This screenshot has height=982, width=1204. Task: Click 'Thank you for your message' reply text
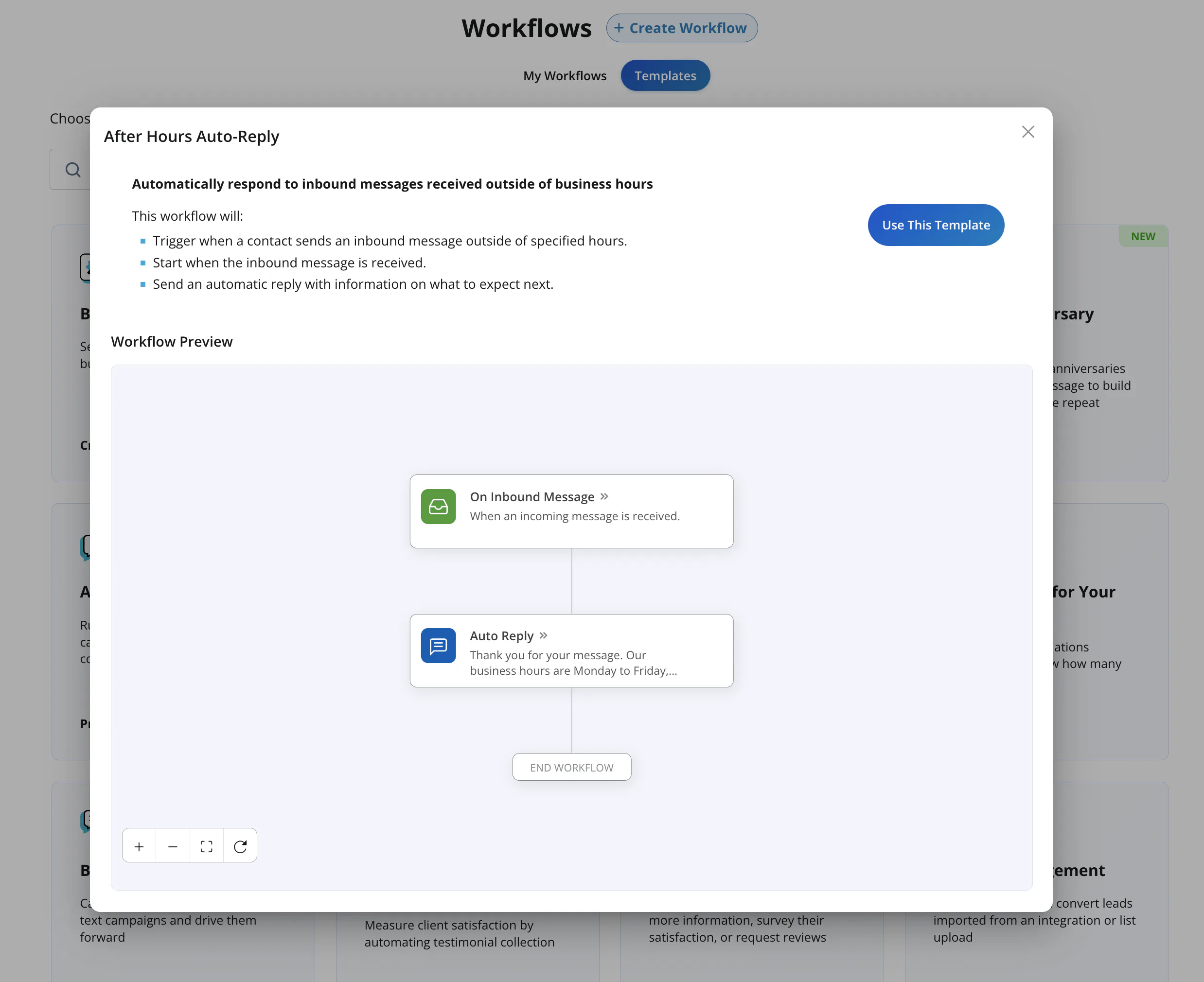click(x=573, y=663)
